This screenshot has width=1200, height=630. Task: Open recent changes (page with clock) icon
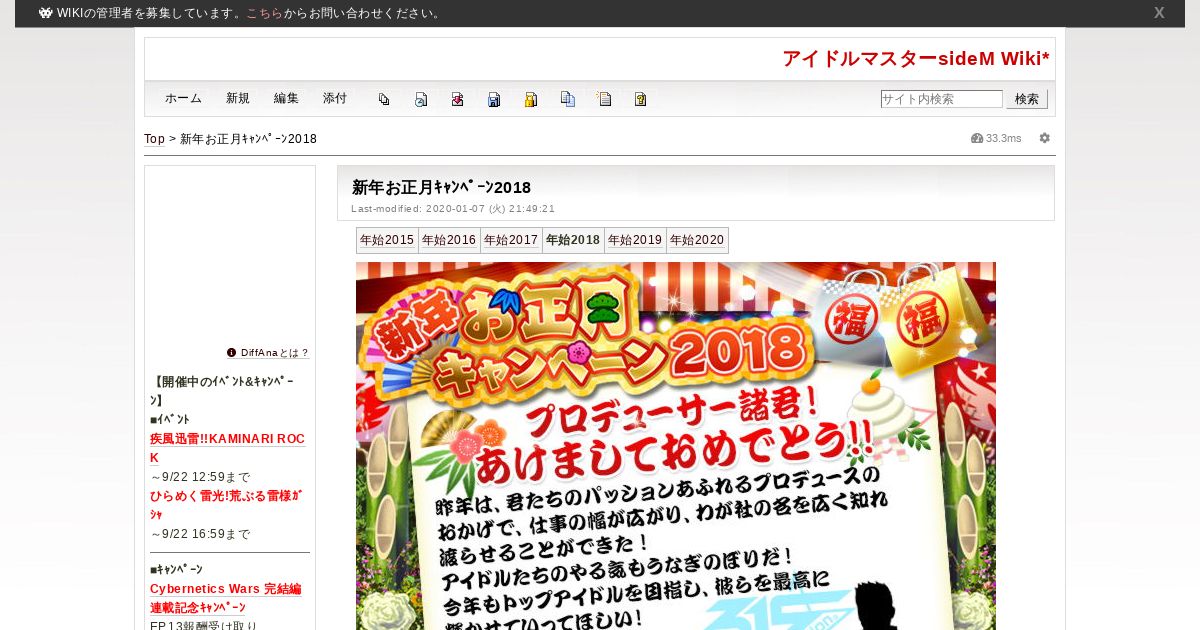pyautogui.click(x=421, y=99)
